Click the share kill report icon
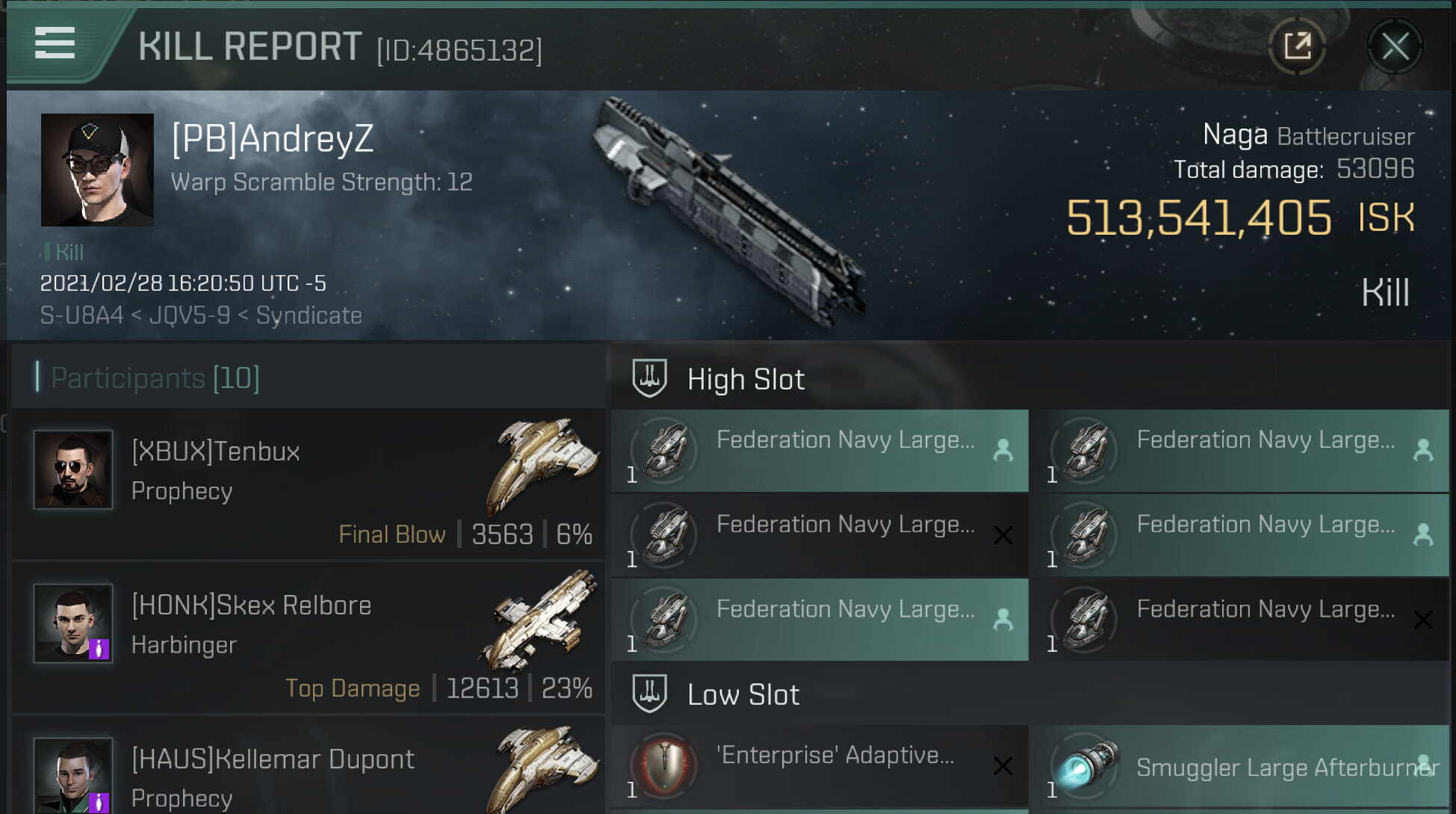 tap(1297, 46)
